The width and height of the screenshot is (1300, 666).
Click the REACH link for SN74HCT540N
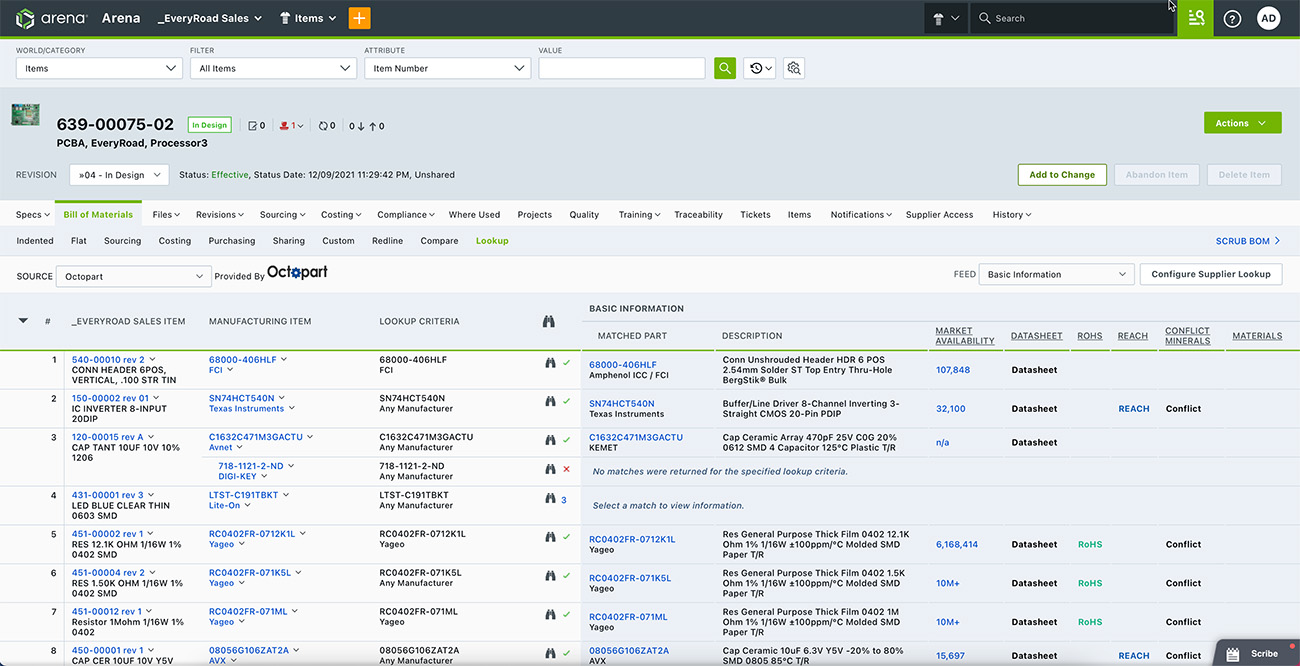[x=1133, y=409]
